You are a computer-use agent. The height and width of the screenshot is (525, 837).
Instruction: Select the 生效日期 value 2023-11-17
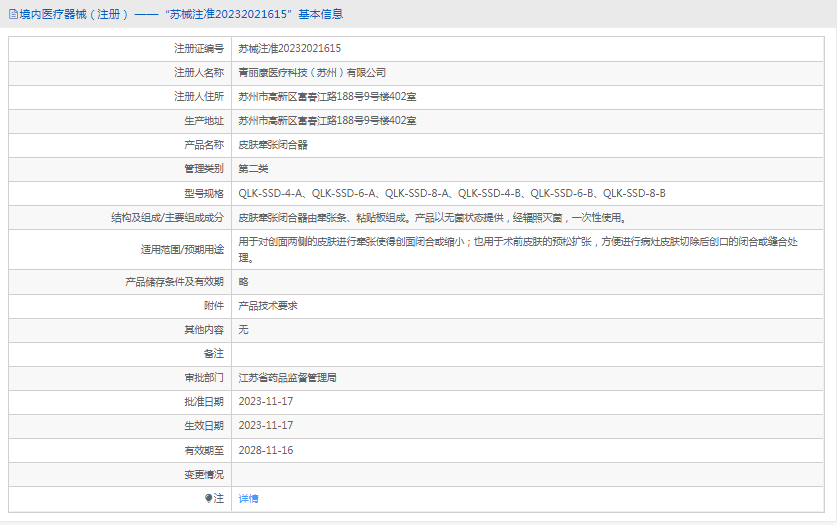tap(266, 426)
